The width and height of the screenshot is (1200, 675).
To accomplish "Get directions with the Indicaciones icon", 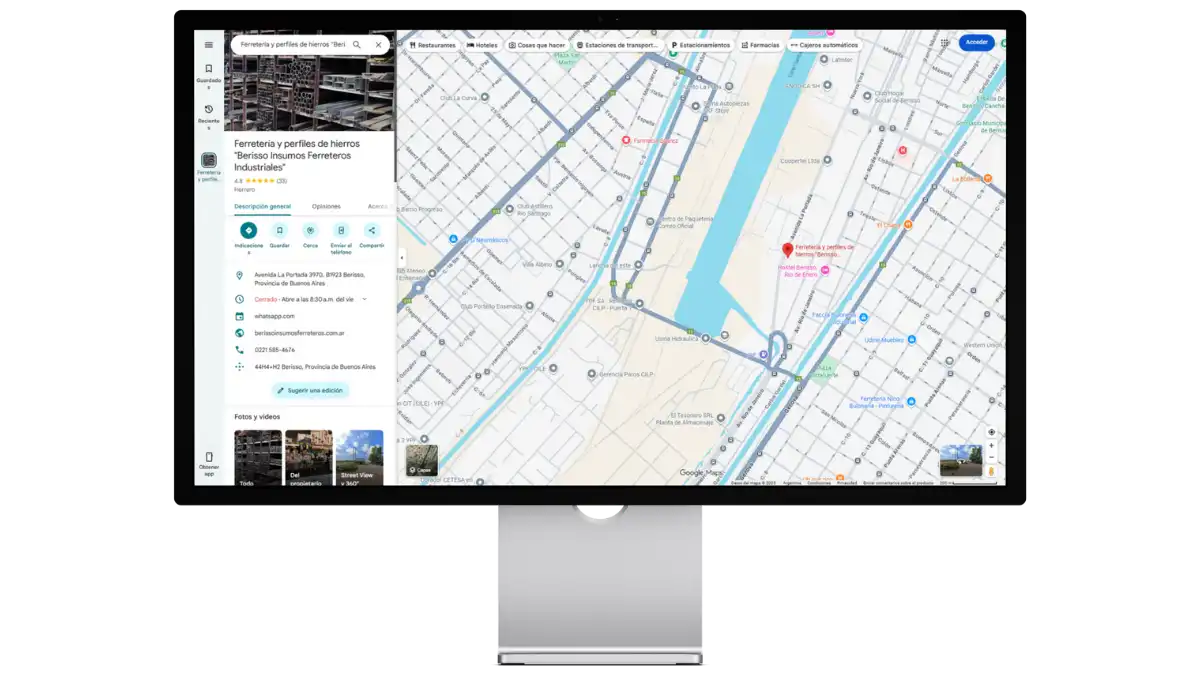I will point(248,231).
